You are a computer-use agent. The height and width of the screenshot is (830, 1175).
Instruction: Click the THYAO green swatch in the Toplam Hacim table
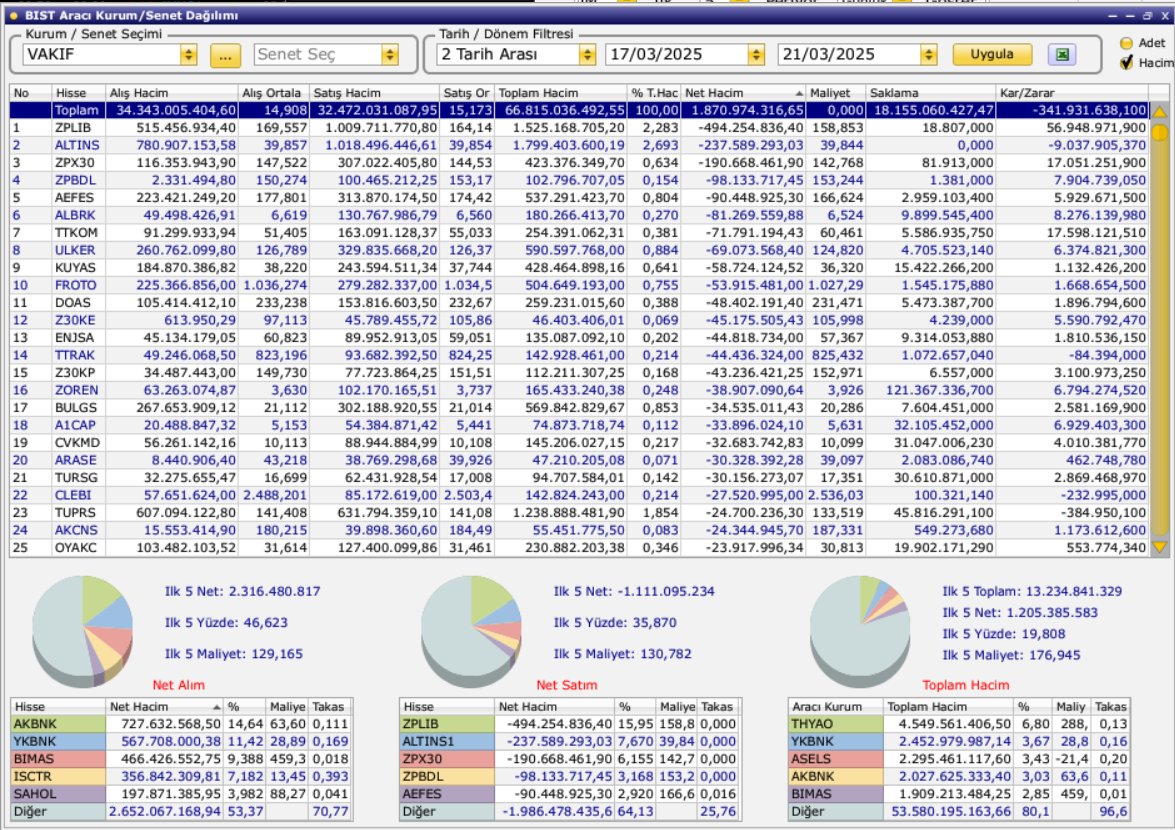click(836, 724)
